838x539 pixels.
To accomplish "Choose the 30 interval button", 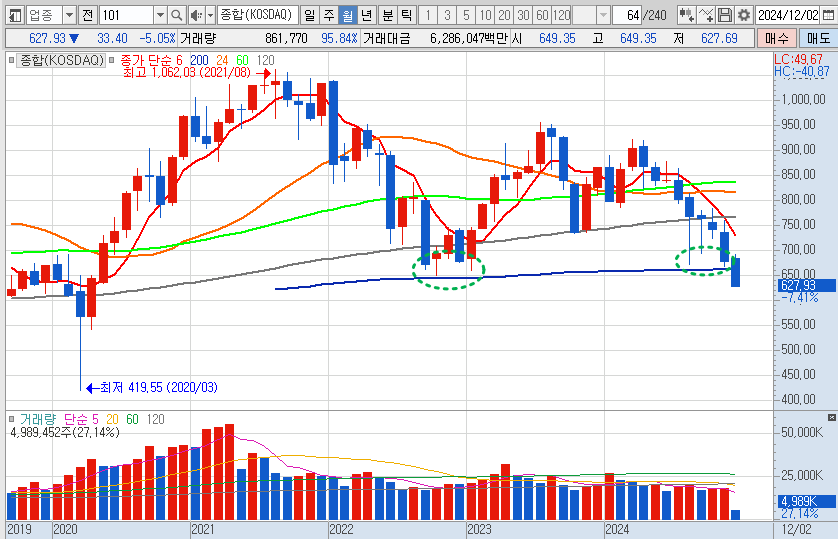I will (x=523, y=15).
